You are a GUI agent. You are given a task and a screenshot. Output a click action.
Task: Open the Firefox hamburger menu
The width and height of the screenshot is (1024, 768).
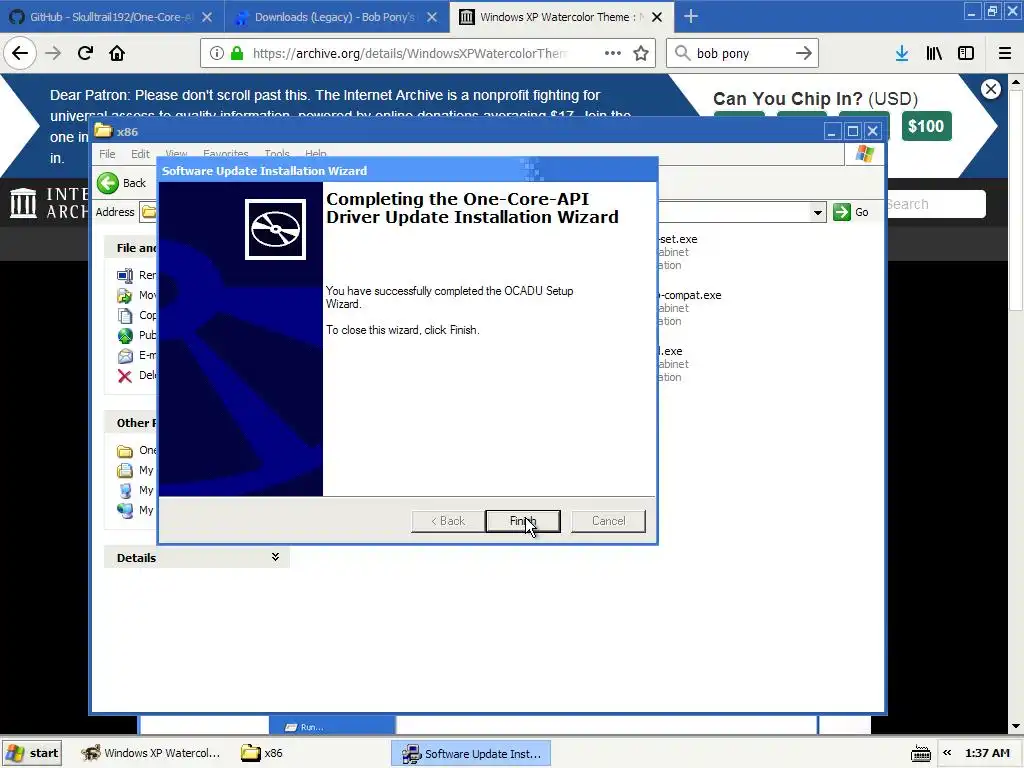click(1004, 53)
